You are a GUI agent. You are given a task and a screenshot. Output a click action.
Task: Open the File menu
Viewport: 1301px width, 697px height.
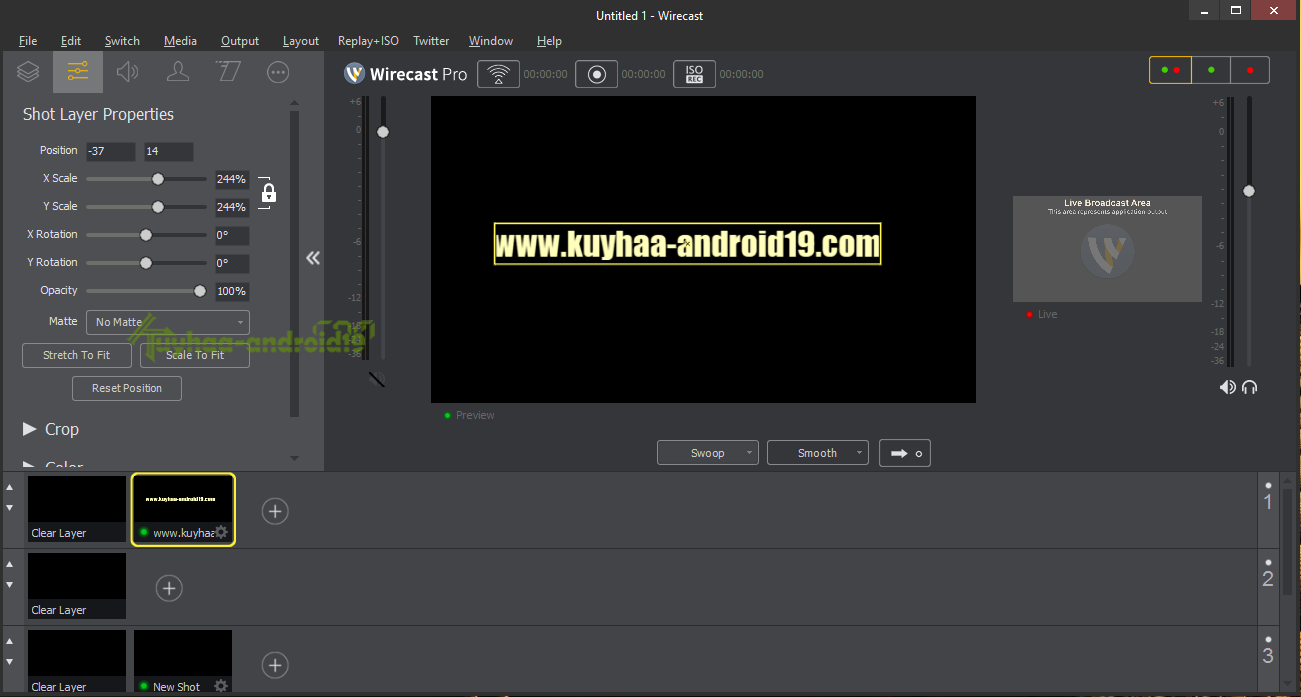coord(28,41)
